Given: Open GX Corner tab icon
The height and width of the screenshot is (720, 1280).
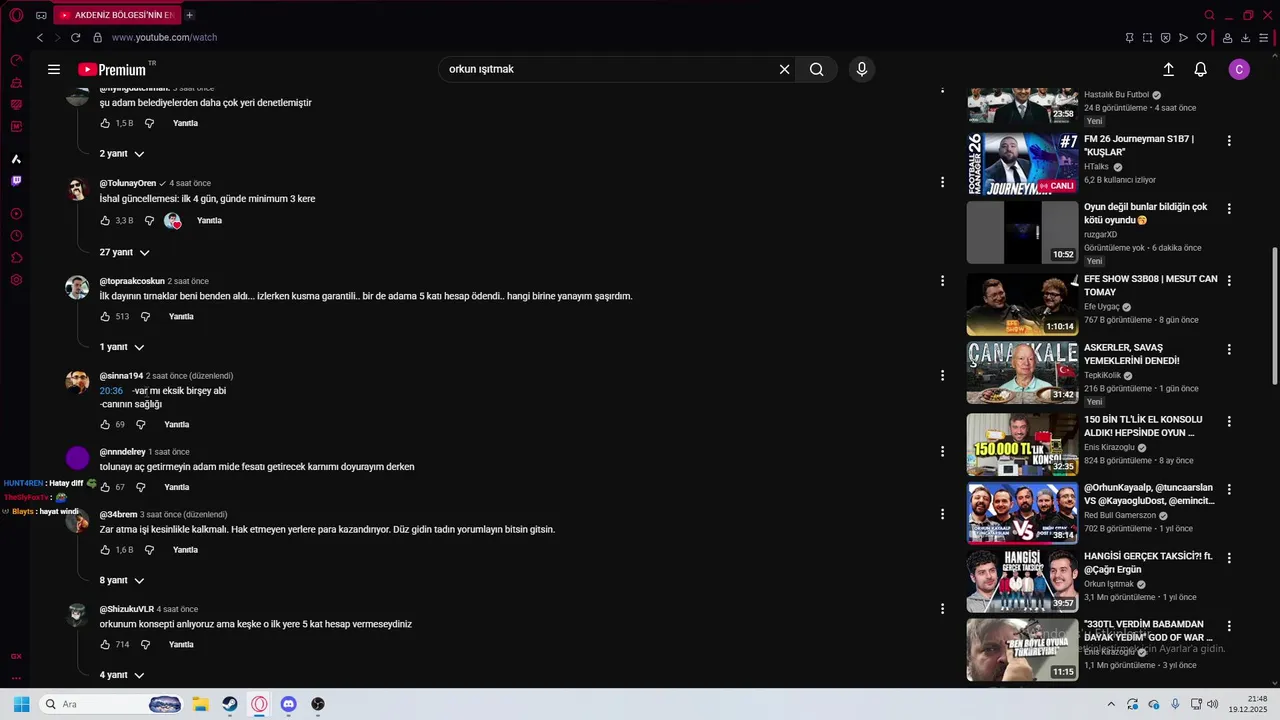Looking at the screenshot, I should pos(41,15).
